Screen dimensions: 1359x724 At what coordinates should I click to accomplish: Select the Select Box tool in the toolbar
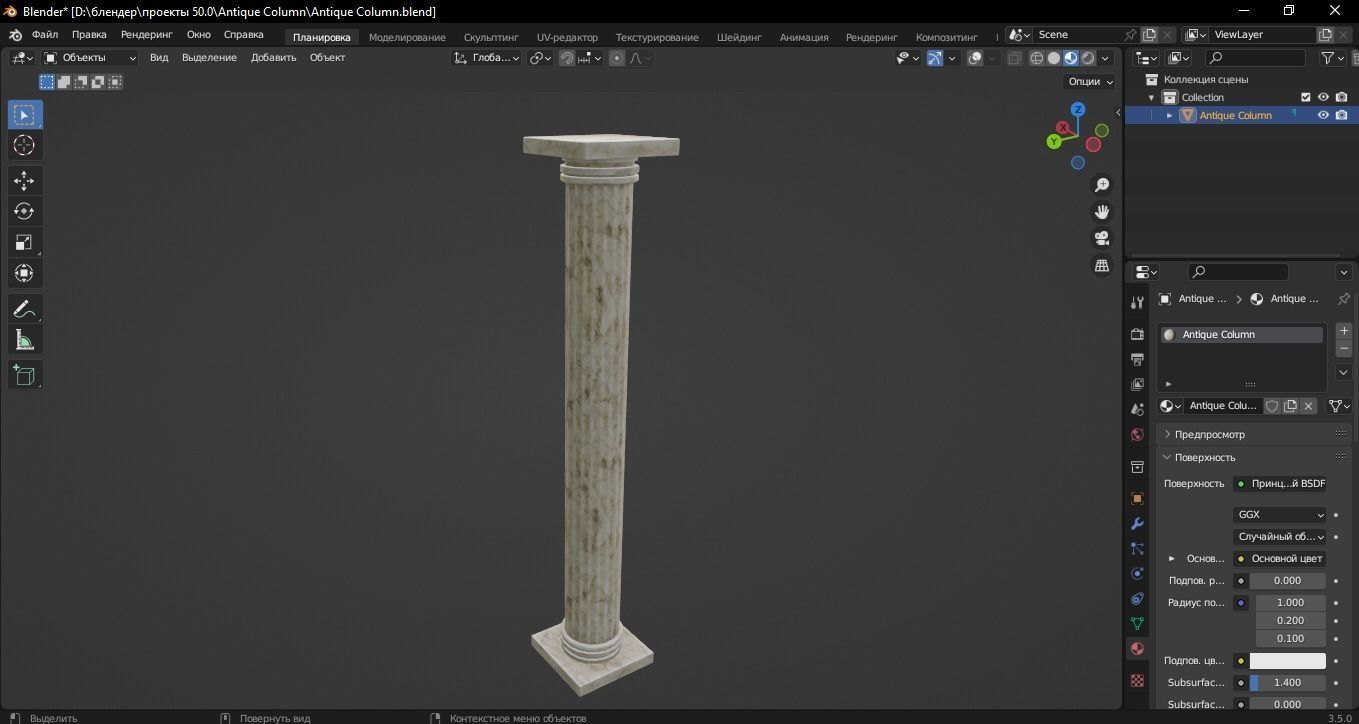pos(24,114)
